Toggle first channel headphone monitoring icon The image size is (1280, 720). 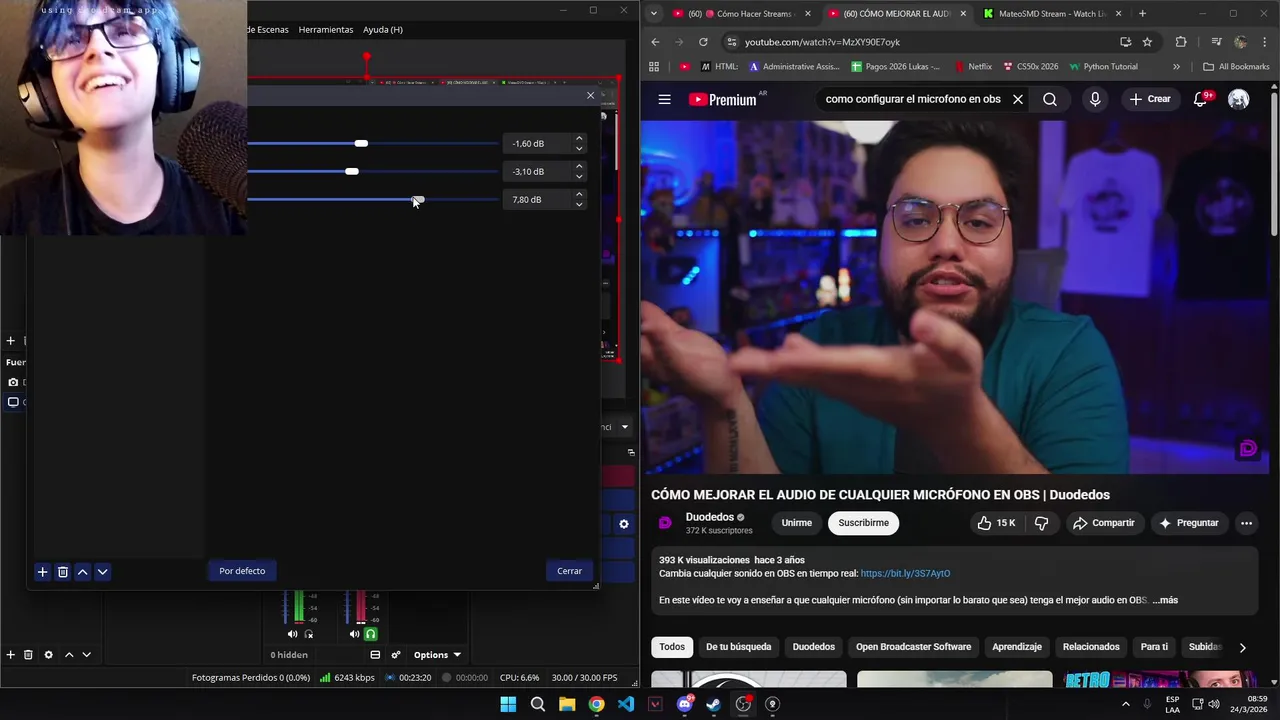(308, 634)
